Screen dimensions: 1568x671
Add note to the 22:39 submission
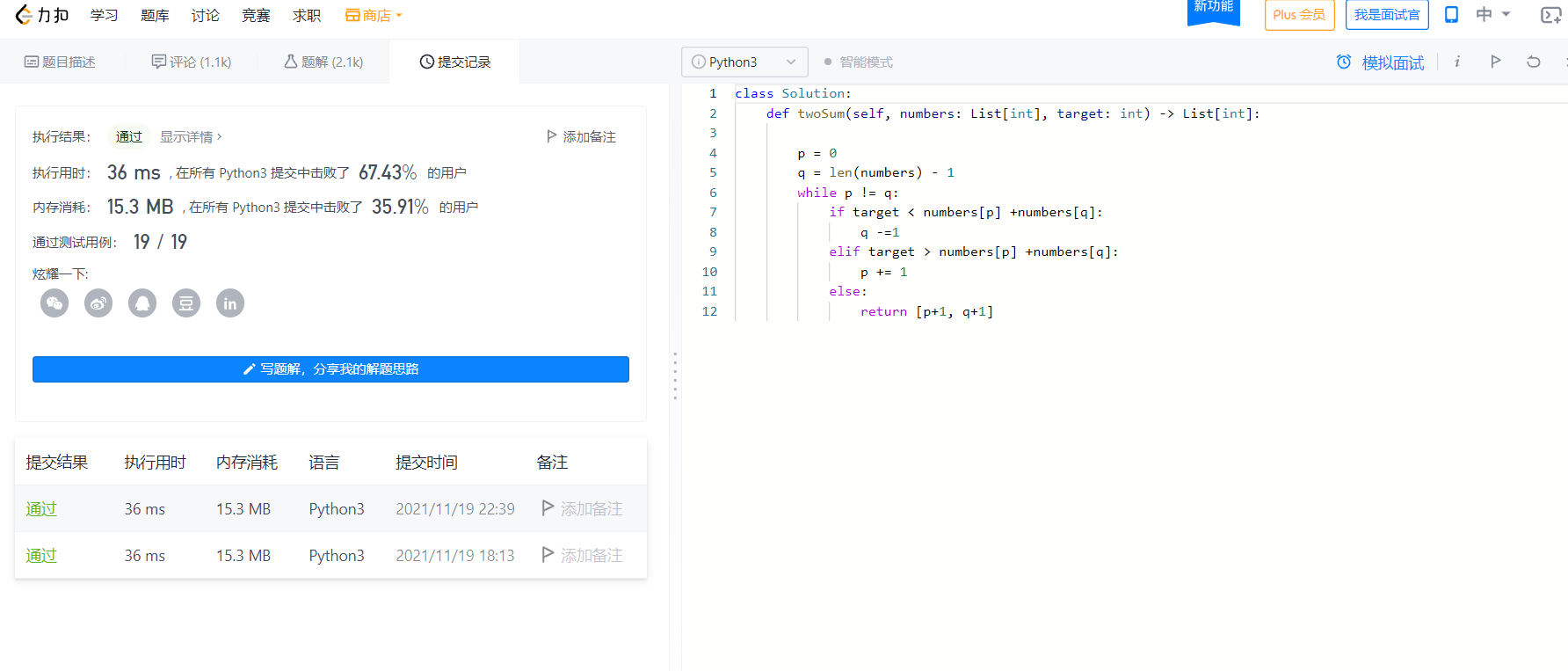pyautogui.click(x=582, y=509)
